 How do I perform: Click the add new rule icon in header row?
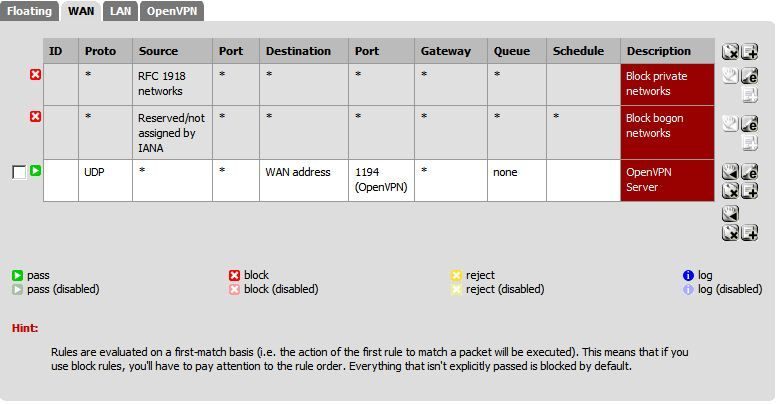click(x=750, y=51)
